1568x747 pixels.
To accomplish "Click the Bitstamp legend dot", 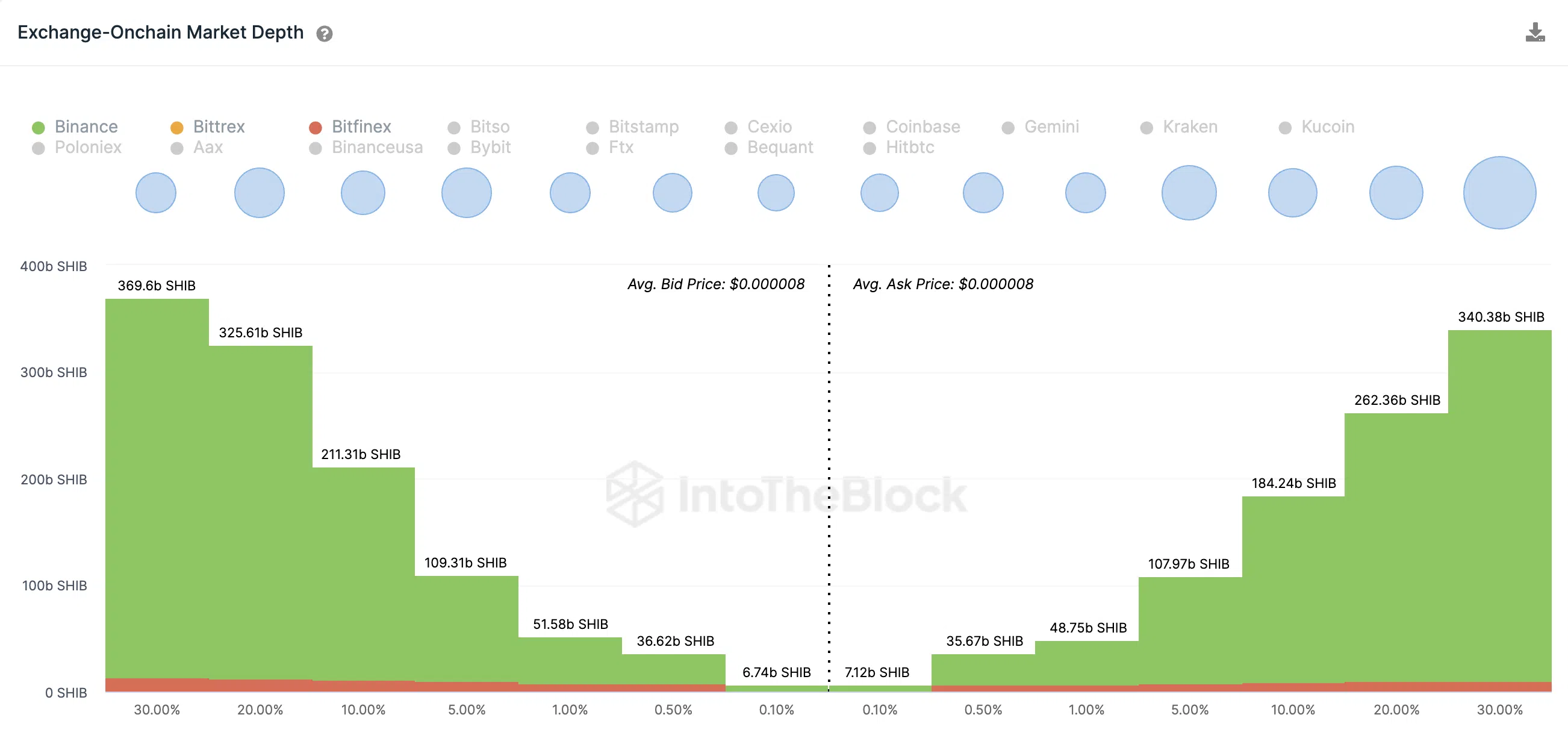I will point(593,128).
